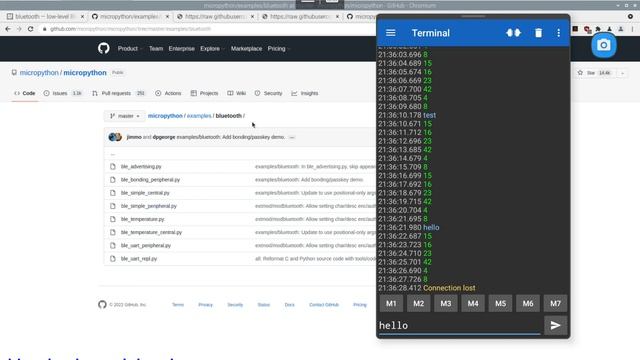Expand the Product menu in GitHub header
Screen dimensions: 640x360
tap(129, 49)
